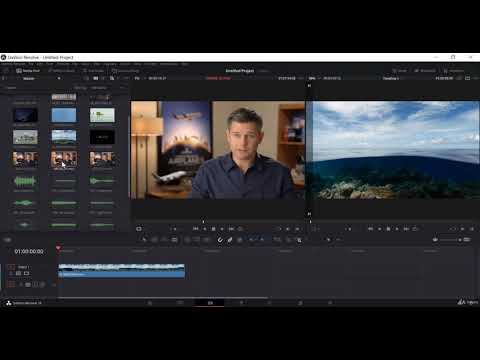Go to next edit in timeline viewer
The width and height of the screenshot is (480, 360).
click(406, 229)
